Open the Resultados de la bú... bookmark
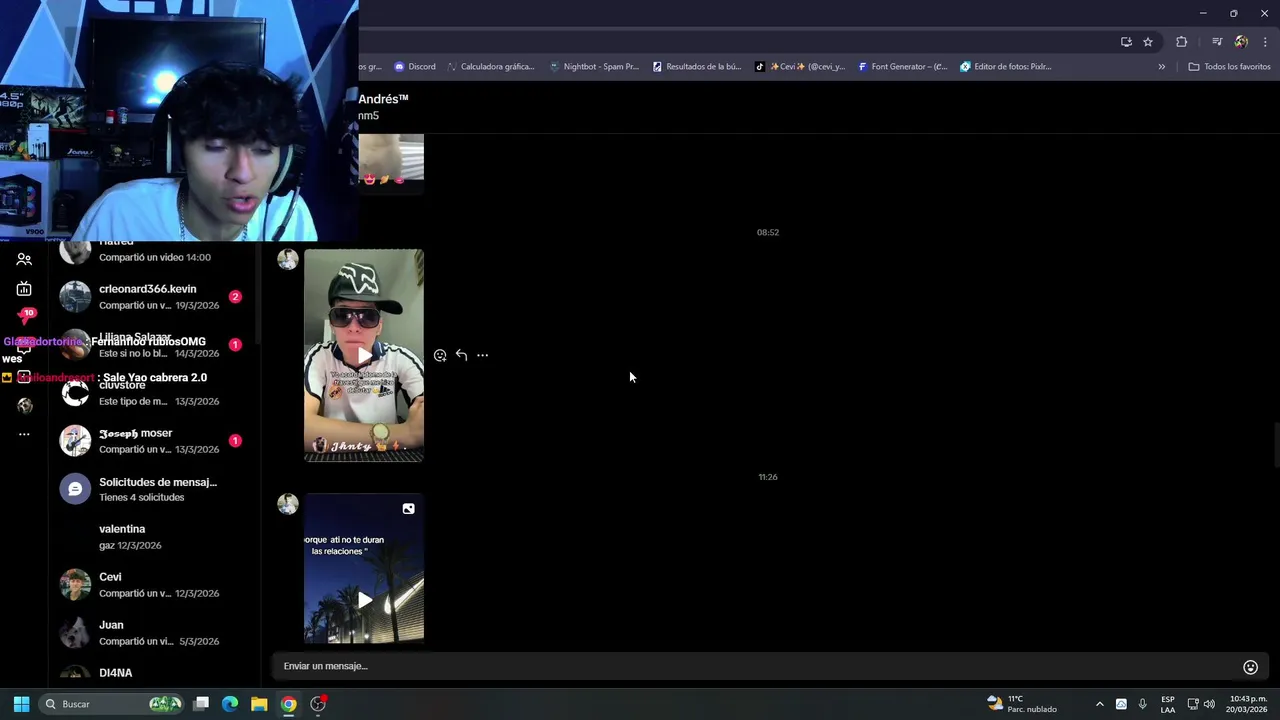Viewport: 1280px width, 720px height. [697, 67]
